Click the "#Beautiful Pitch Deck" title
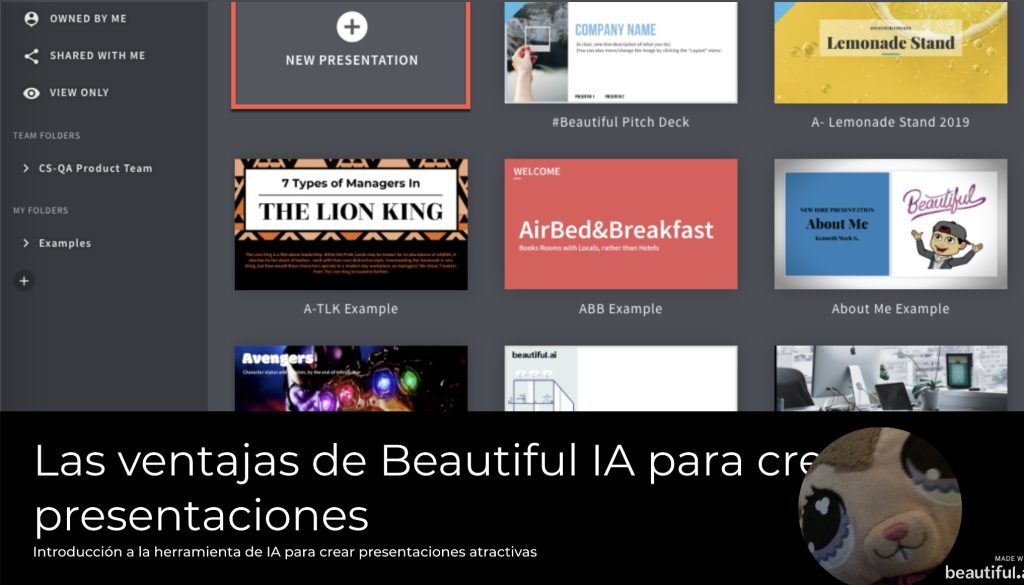1024x585 pixels. 620,122
